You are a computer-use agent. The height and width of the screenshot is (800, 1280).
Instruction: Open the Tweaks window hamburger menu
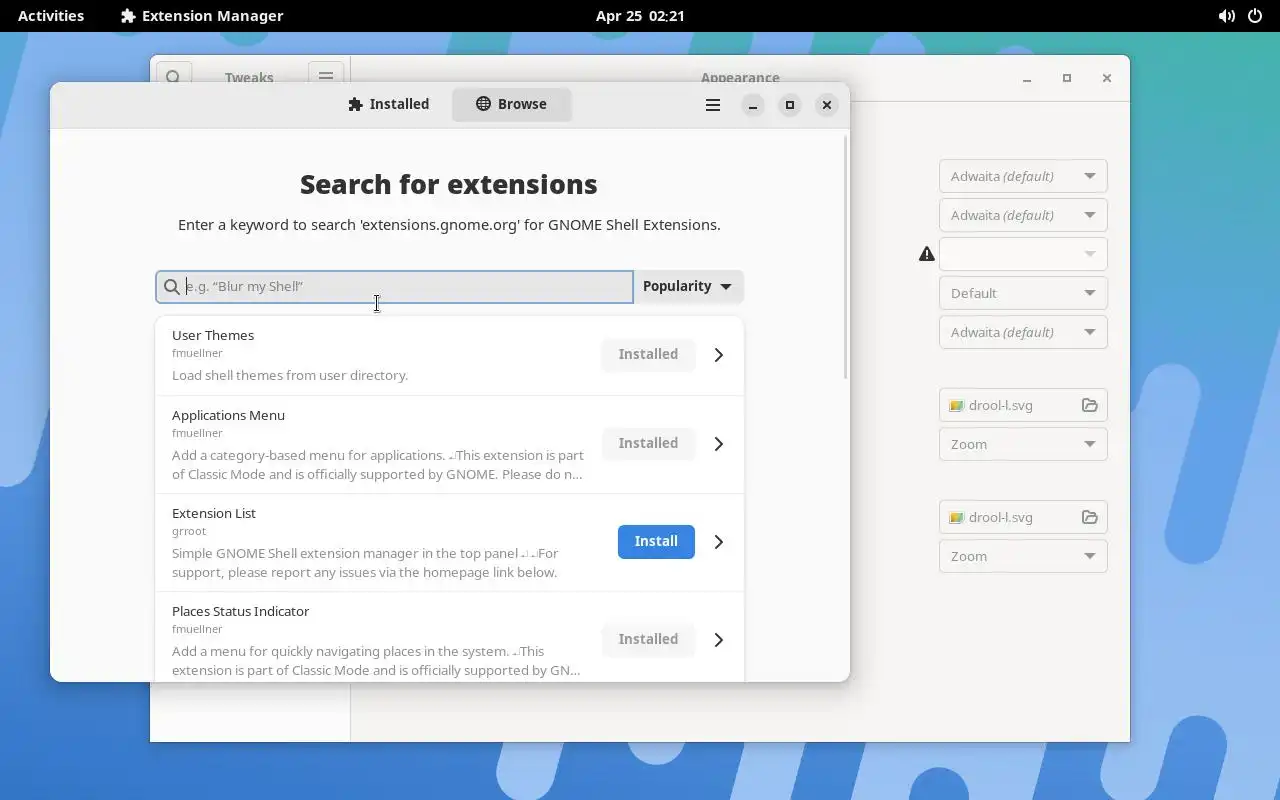coord(326,76)
